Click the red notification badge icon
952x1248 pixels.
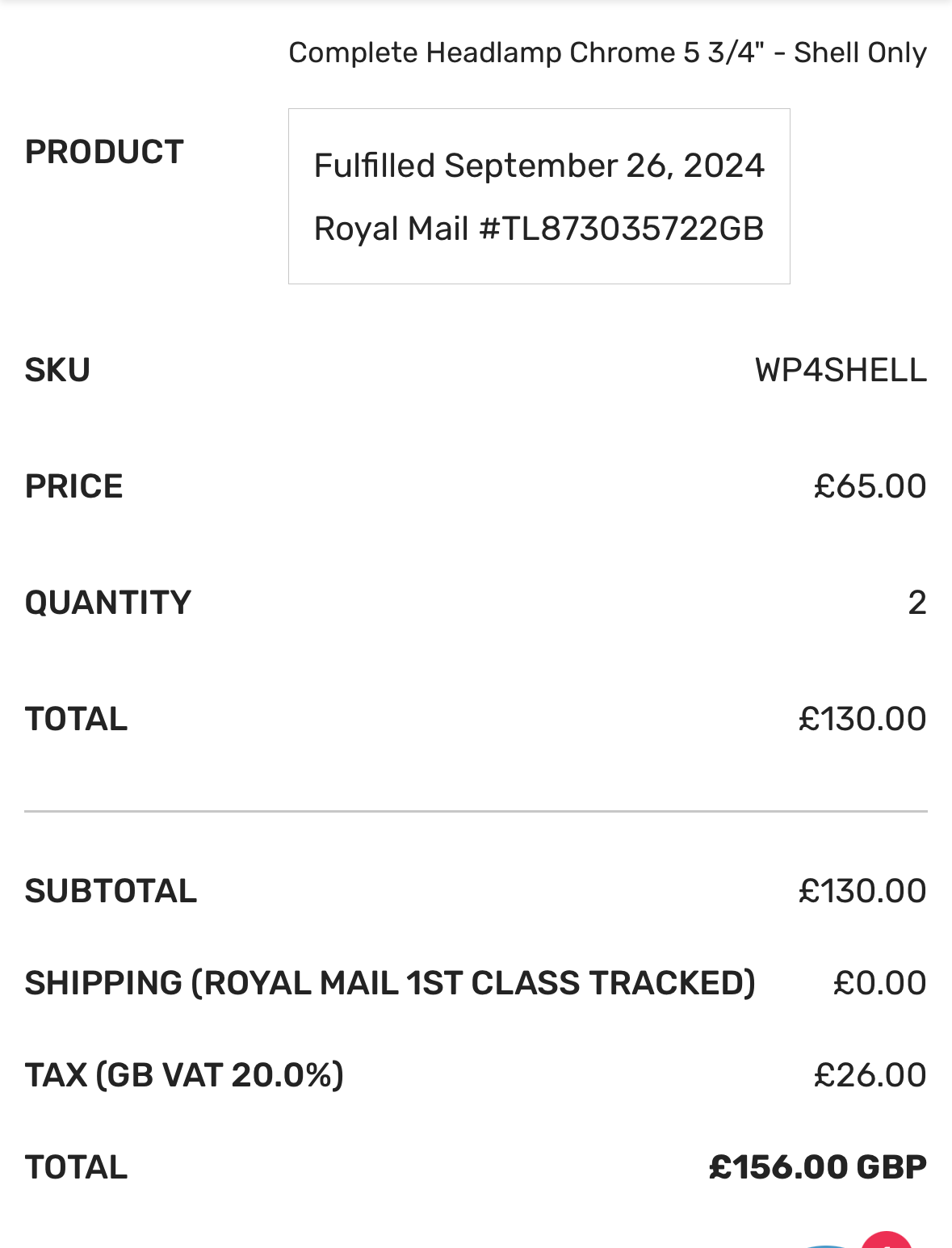coord(887,1241)
